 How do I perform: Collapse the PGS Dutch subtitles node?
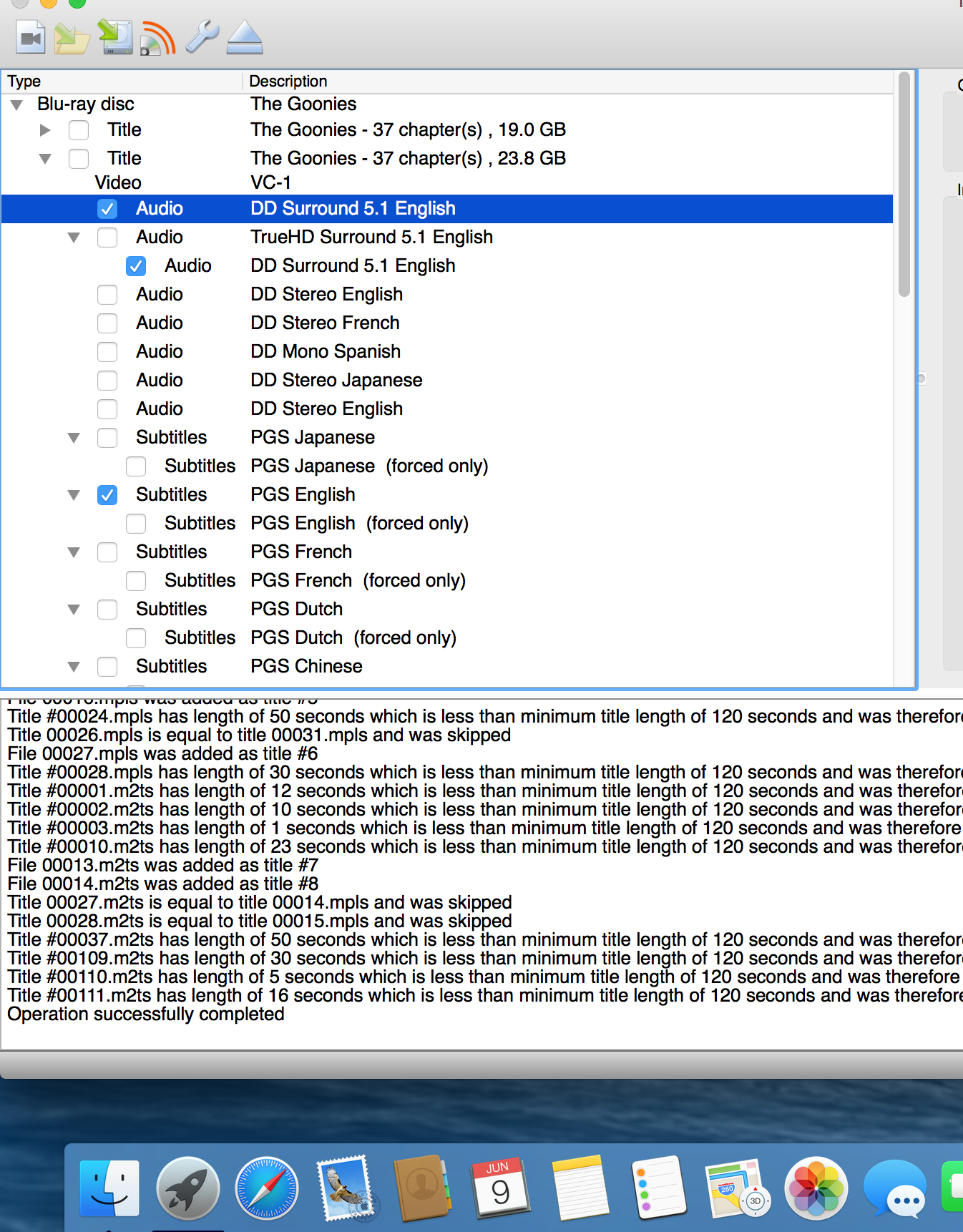(x=74, y=610)
